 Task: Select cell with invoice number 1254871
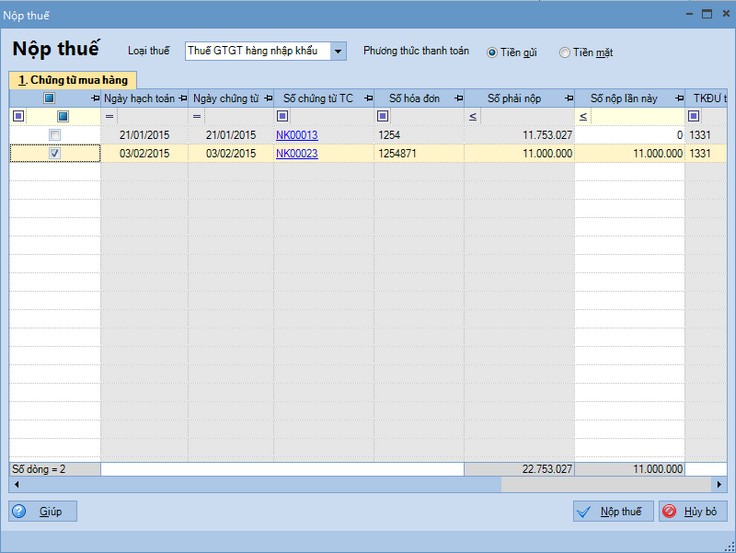(x=419, y=154)
